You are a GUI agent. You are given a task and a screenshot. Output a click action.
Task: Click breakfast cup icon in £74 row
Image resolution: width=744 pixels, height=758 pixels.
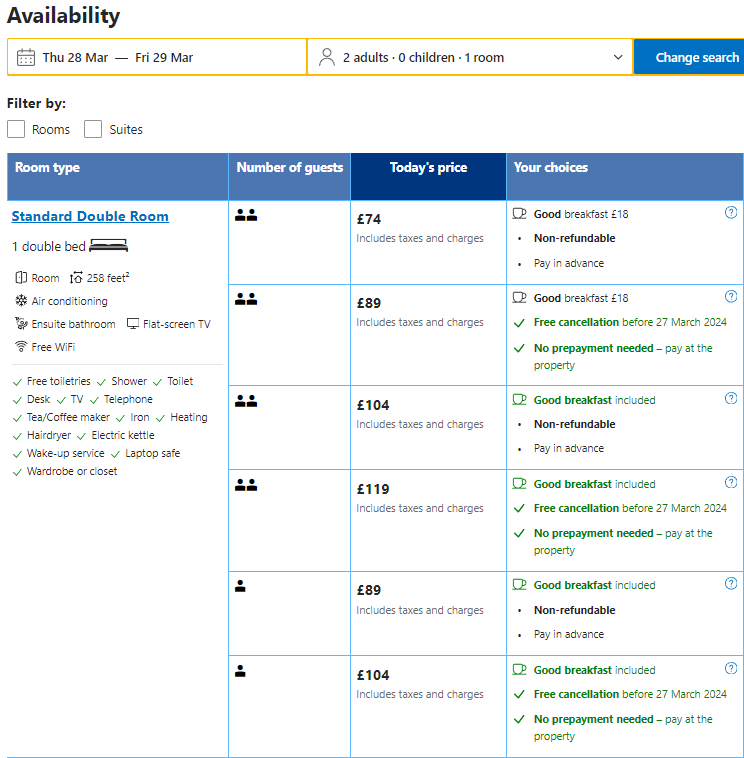click(x=519, y=214)
